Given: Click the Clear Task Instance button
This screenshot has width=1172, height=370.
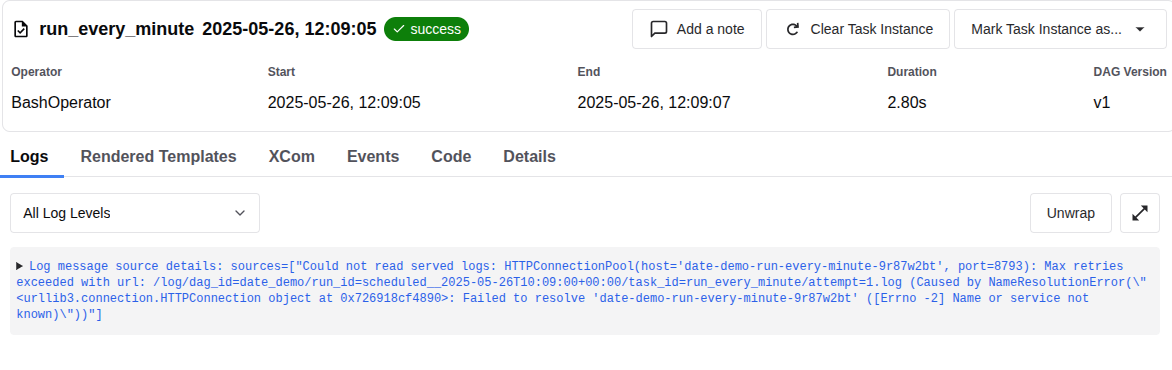Looking at the screenshot, I should pos(858,29).
